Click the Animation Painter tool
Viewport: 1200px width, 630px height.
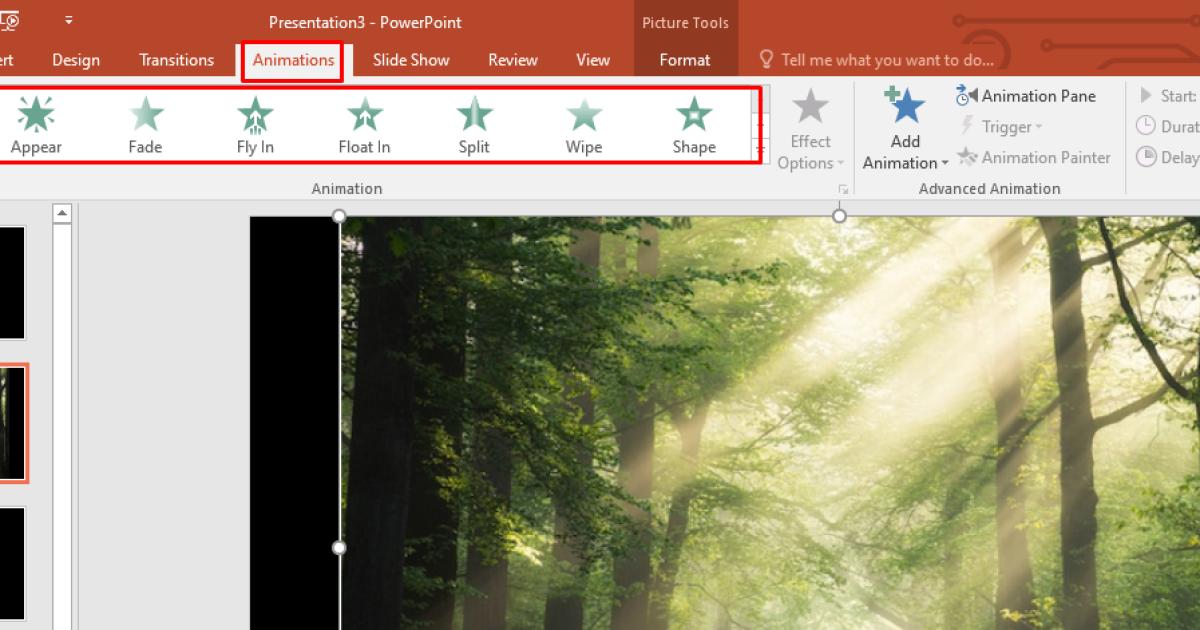point(1034,157)
